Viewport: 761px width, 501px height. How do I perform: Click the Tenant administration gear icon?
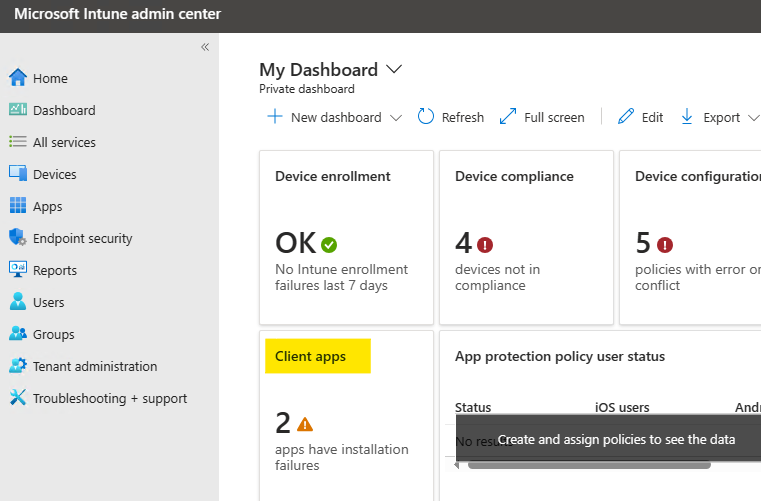18,366
